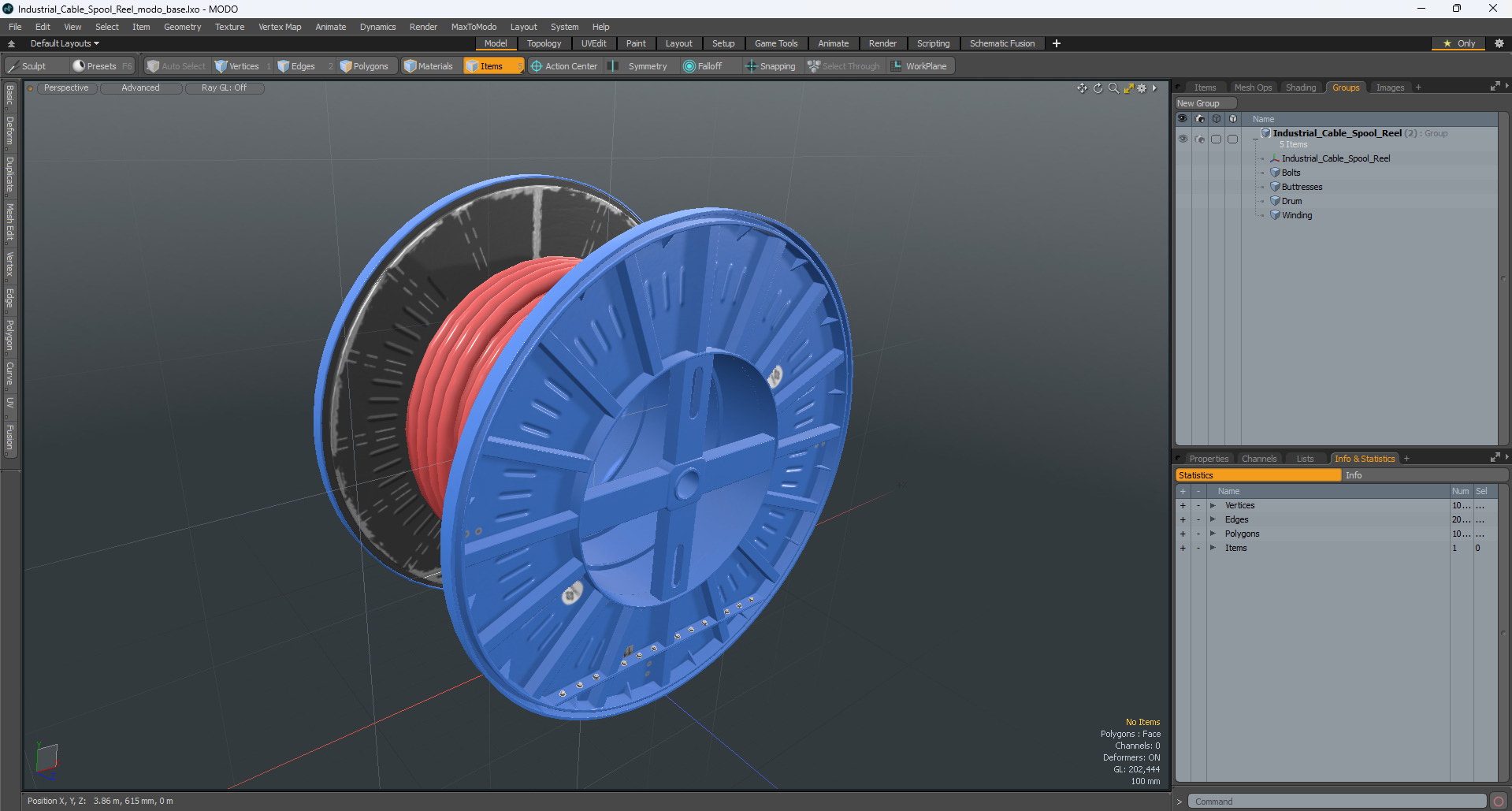Select the Winding item in the list
The width and height of the screenshot is (1512, 811).
point(1297,215)
